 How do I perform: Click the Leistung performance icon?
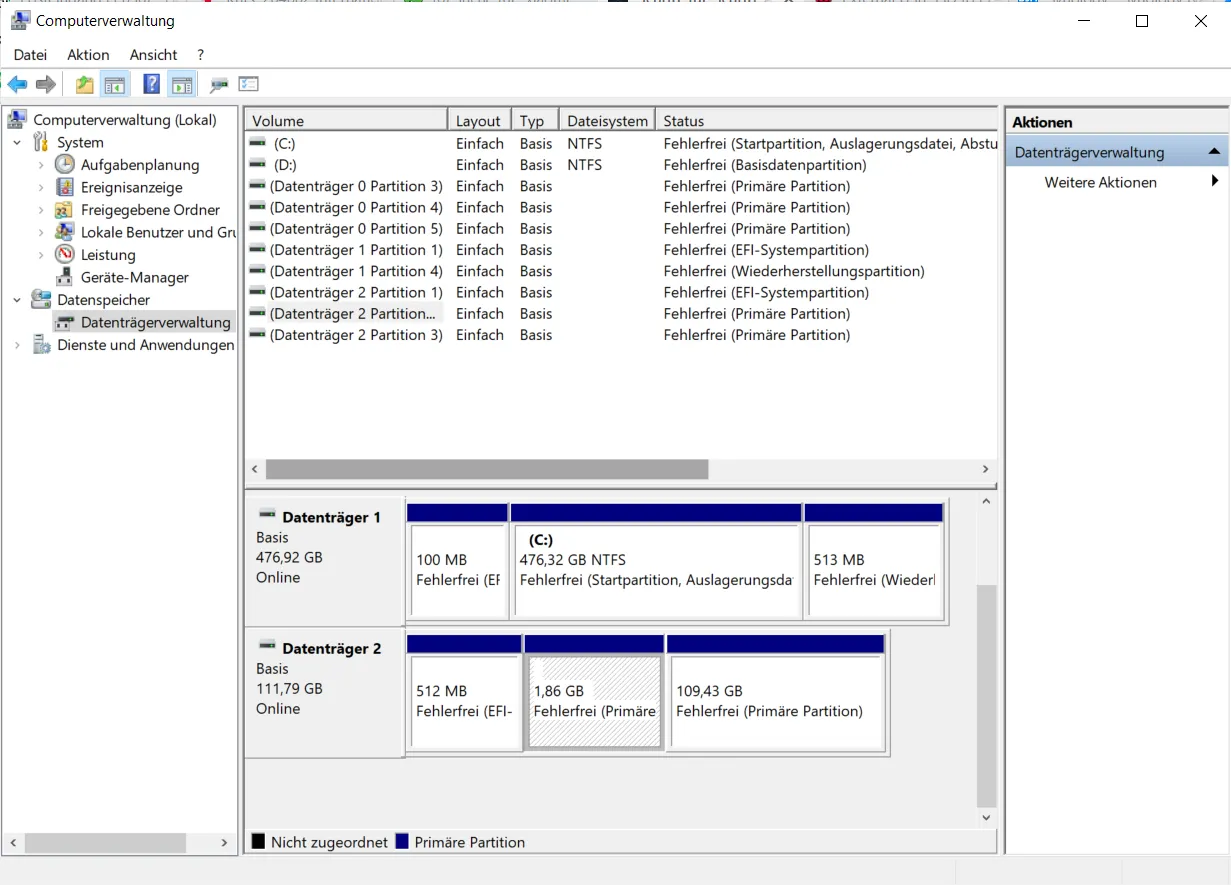65,254
